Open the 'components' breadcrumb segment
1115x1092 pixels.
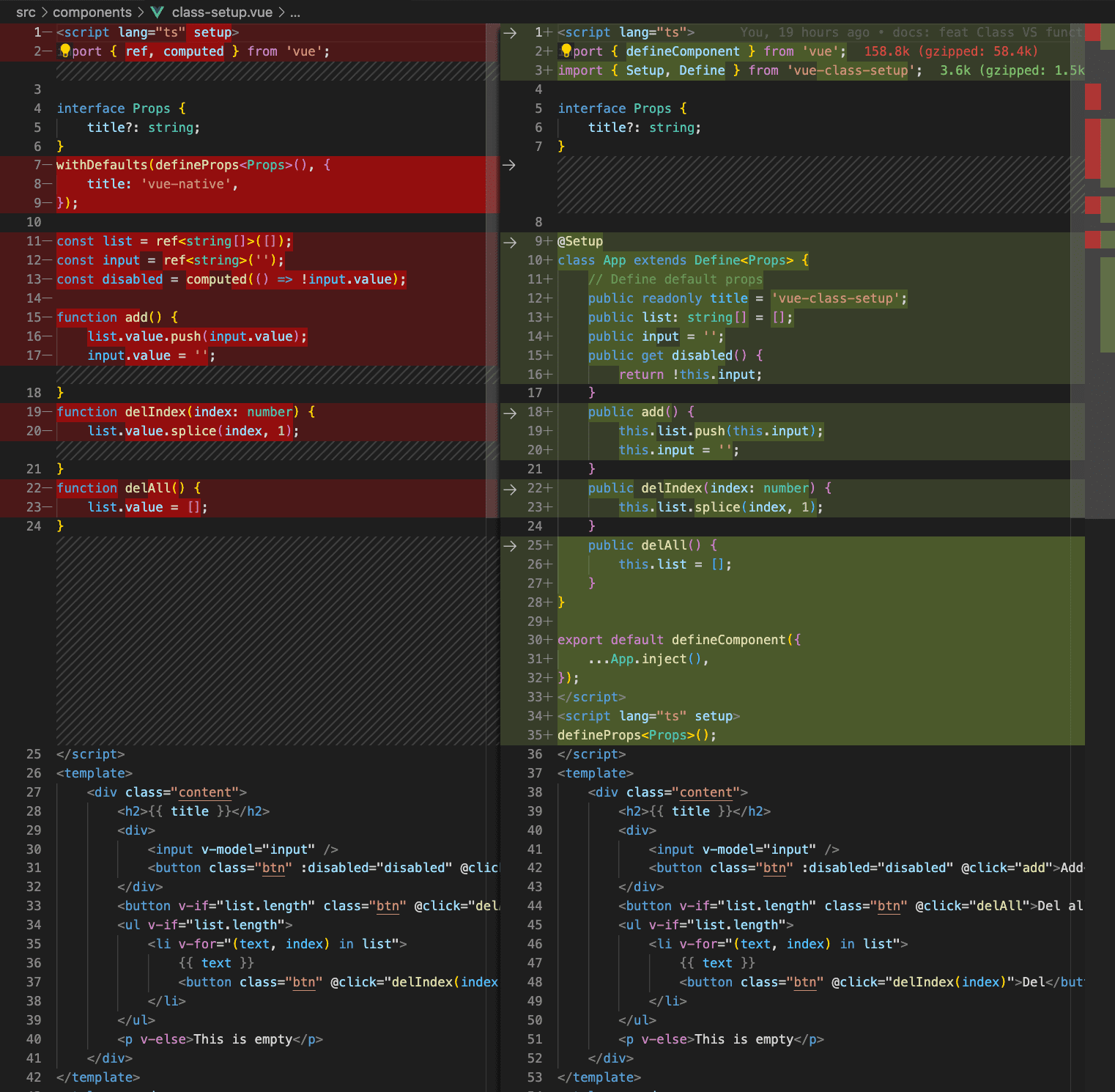[92, 12]
